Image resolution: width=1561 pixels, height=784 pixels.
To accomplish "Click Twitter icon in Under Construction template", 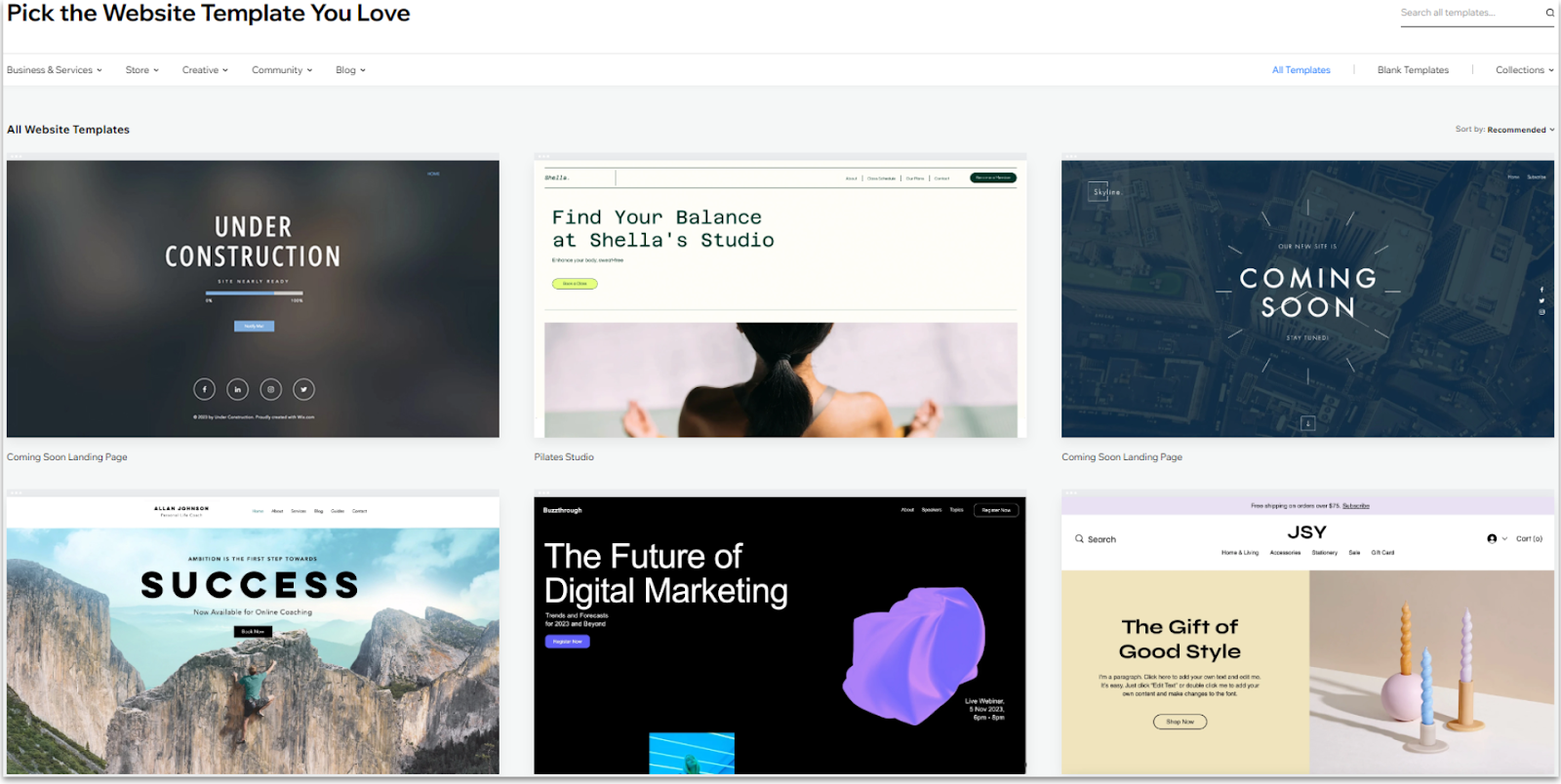I will coord(304,389).
